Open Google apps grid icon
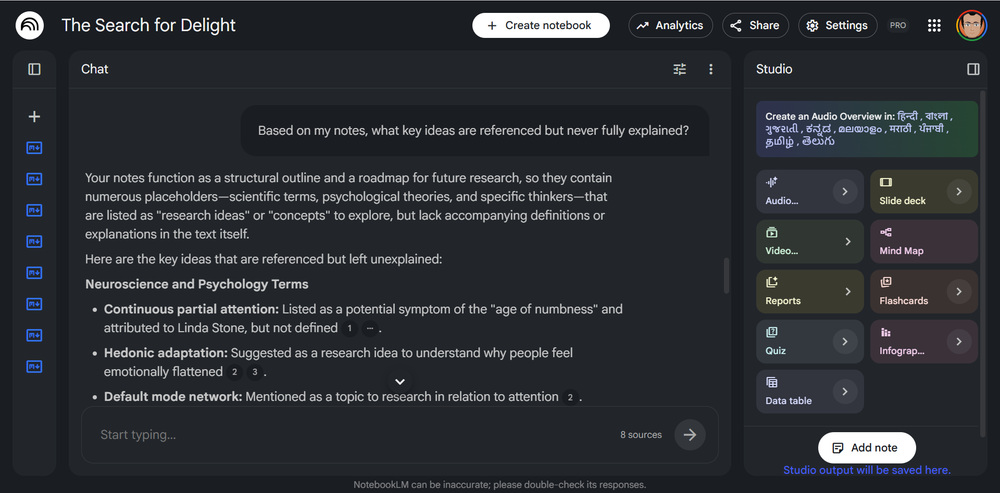This screenshot has height=493, width=1000. pos(934,26)
